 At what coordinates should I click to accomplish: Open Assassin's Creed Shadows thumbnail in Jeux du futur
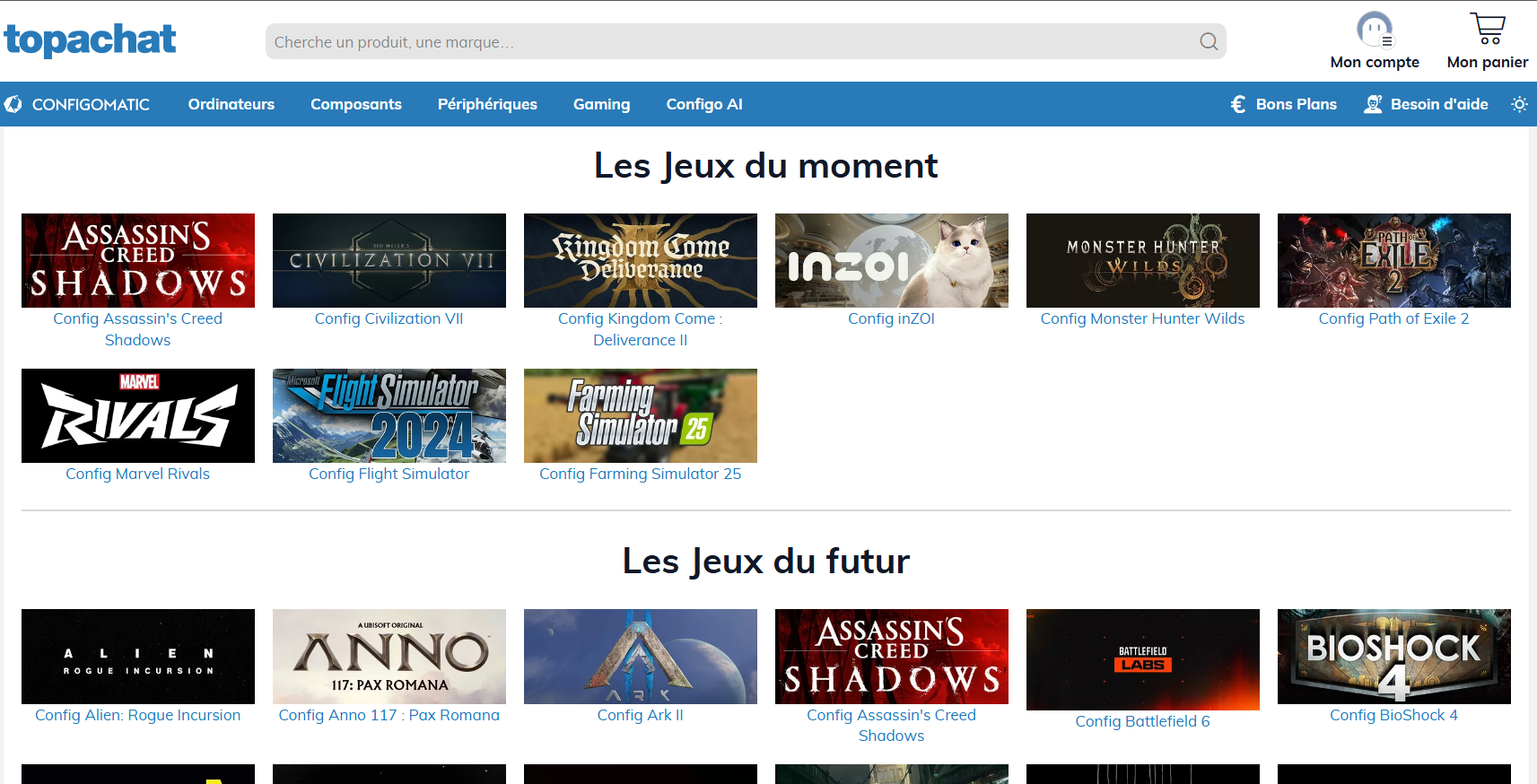pyautogui.click(x=892, y=657)
